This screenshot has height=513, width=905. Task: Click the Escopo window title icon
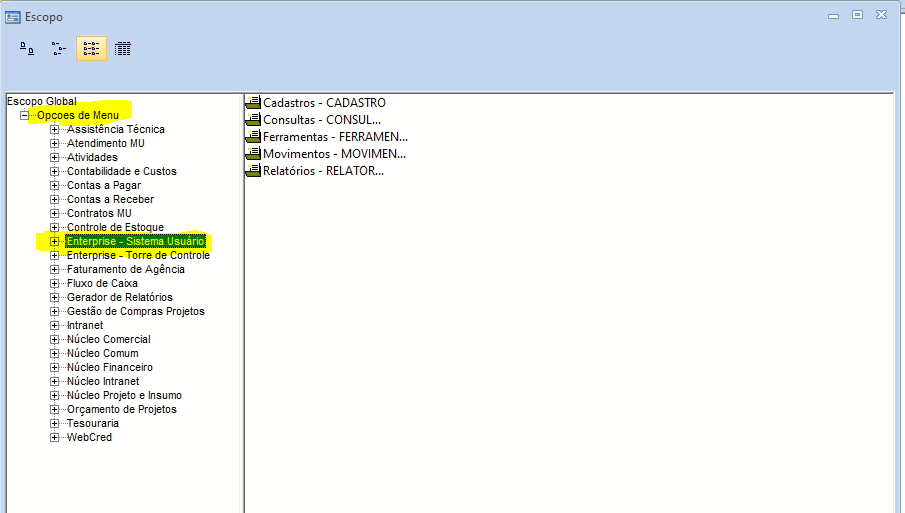tap(13, 17)
